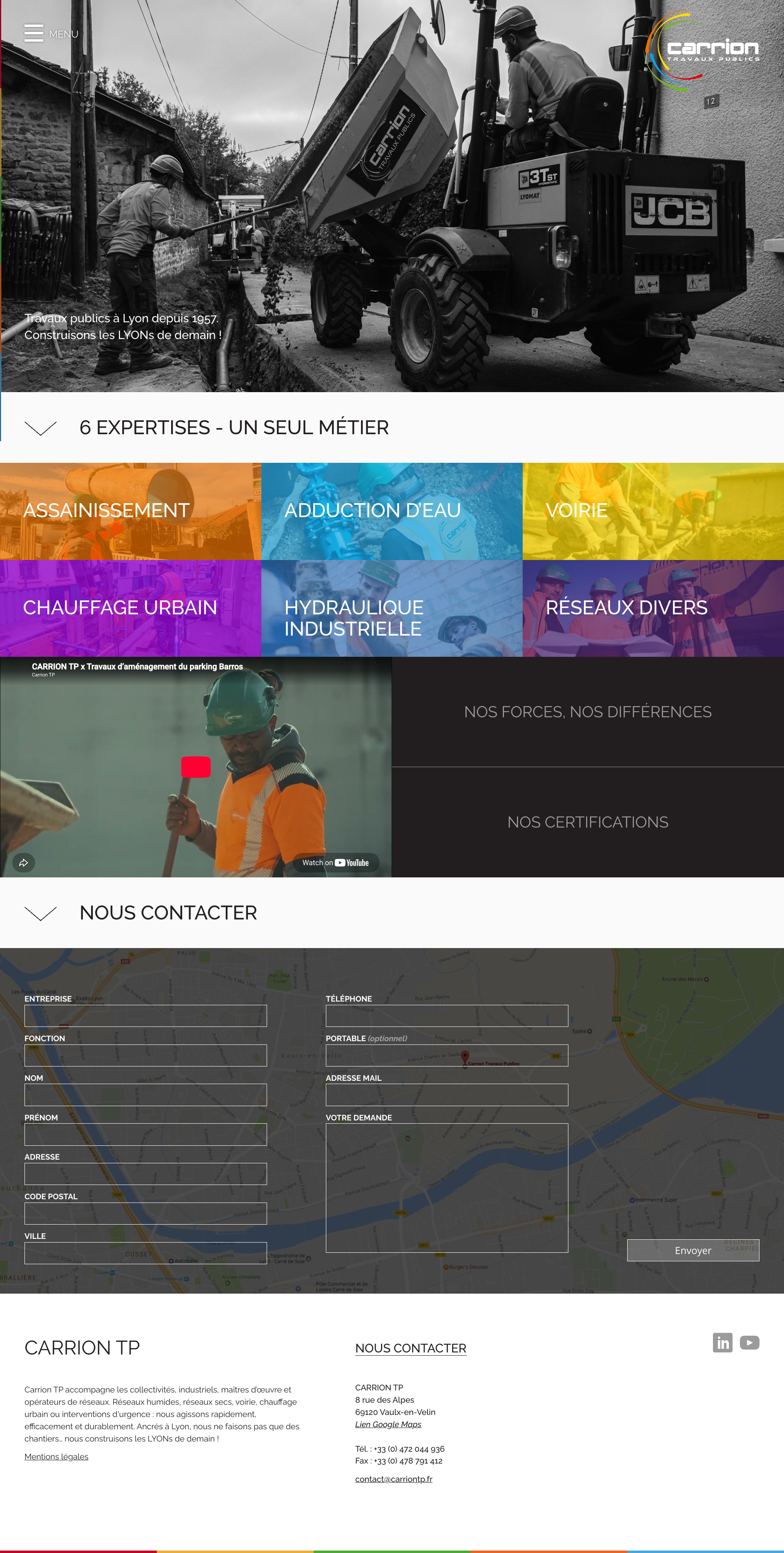
Task: Click the PORTABLE optional input field
Action: coord(447,1055)
